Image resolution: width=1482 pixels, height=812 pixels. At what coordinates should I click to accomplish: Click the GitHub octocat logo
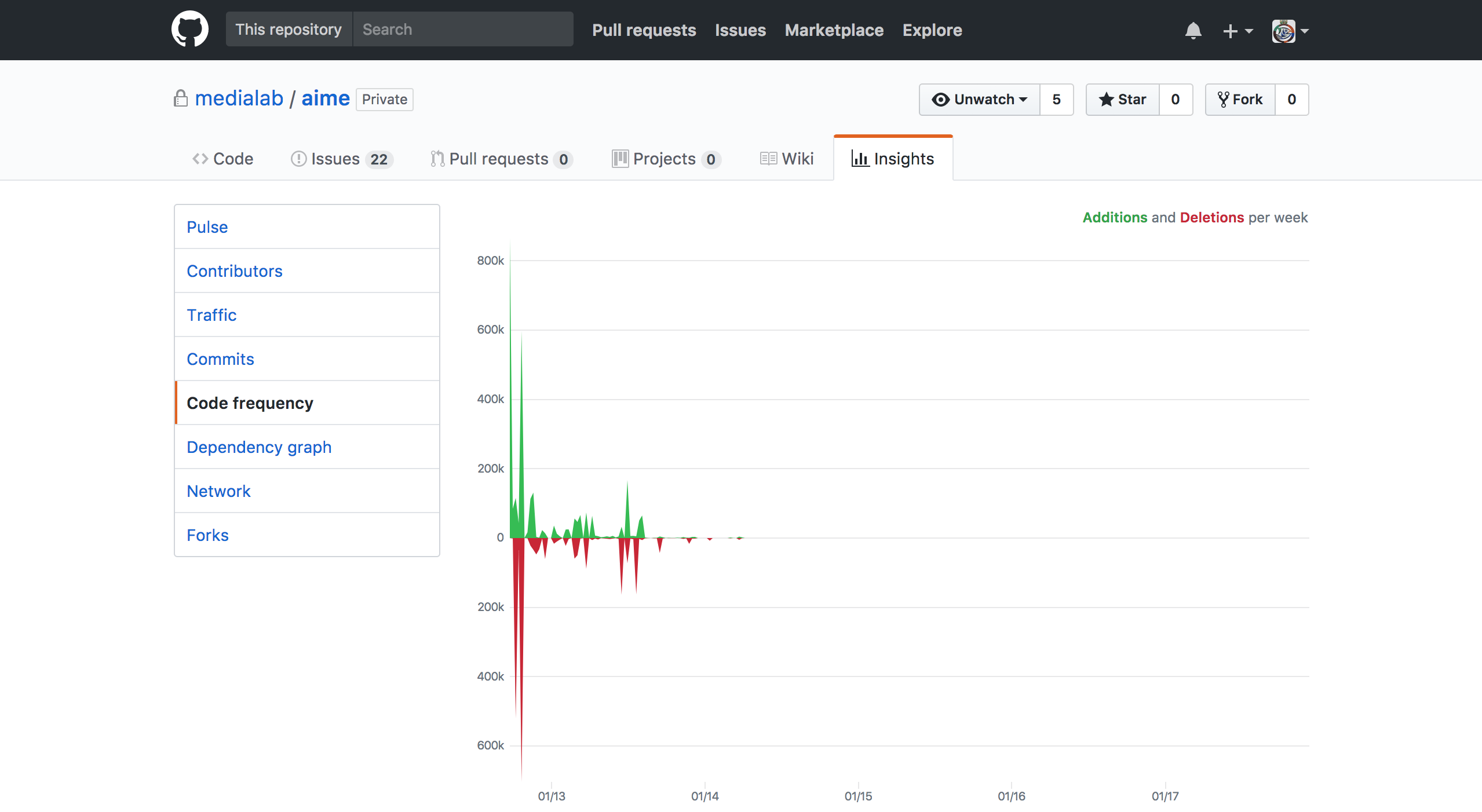pos(190,30)
